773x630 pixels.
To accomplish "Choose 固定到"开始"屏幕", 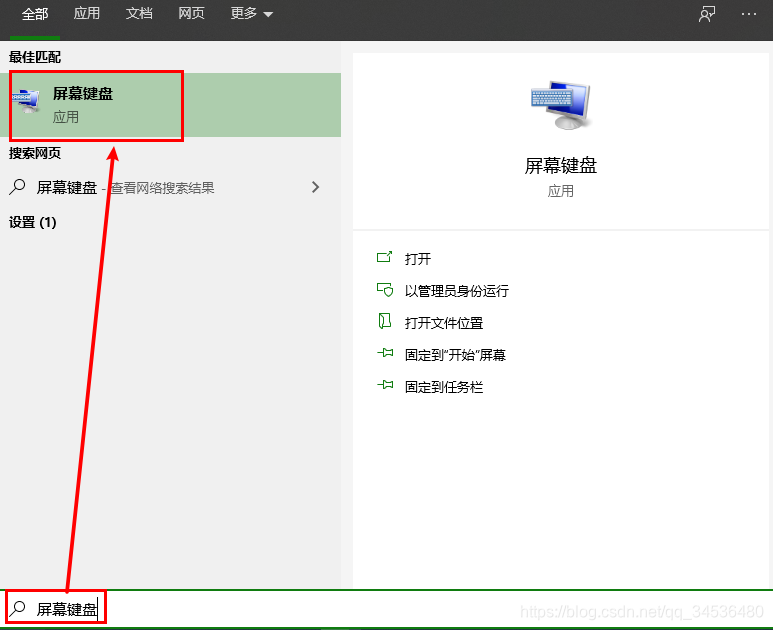I will coord(455,355).
